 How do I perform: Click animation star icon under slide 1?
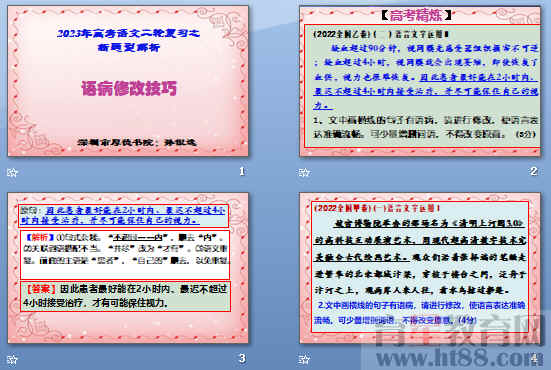tap(12, 172)
